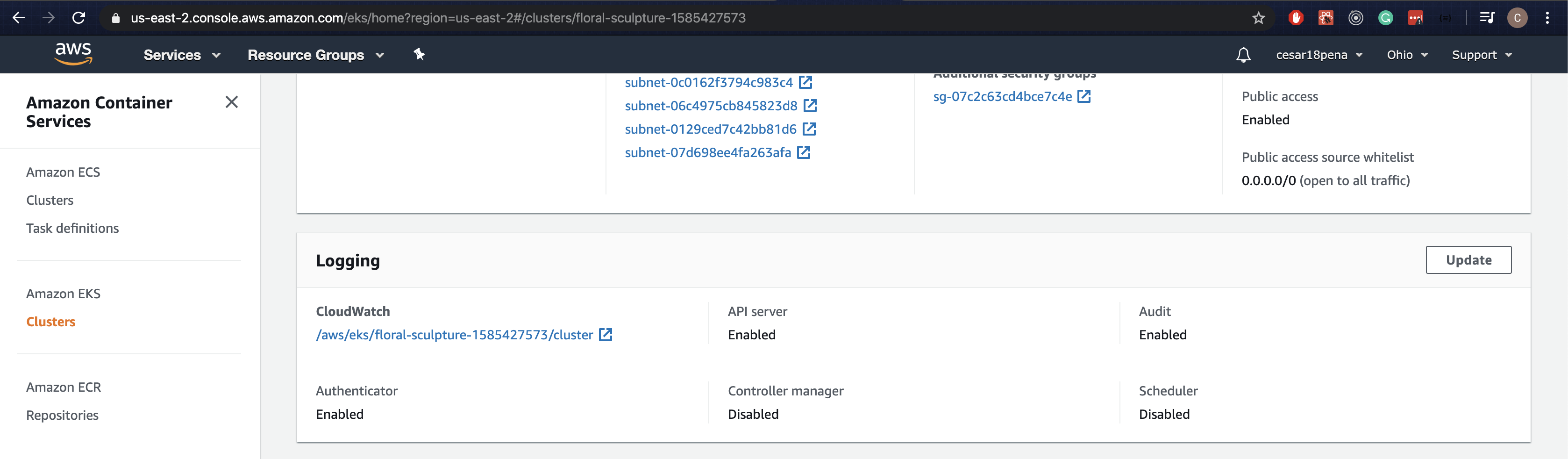Open Repositories in sidebar
Image resolution: width=1568 pixels, height=459 pixels.
pyautogui.click(x=63, y=415)
